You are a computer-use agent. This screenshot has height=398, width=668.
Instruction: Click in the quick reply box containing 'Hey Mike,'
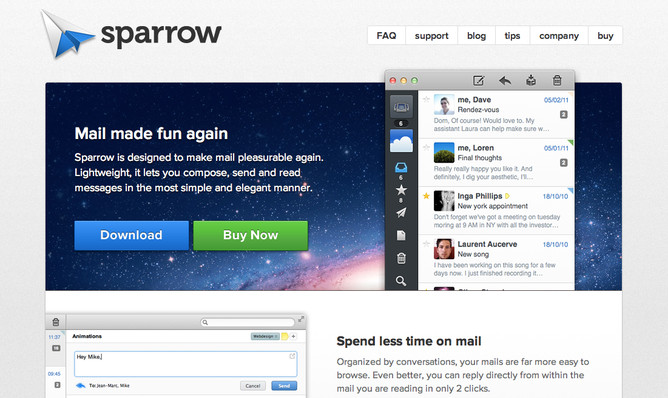tap(186, 364)
